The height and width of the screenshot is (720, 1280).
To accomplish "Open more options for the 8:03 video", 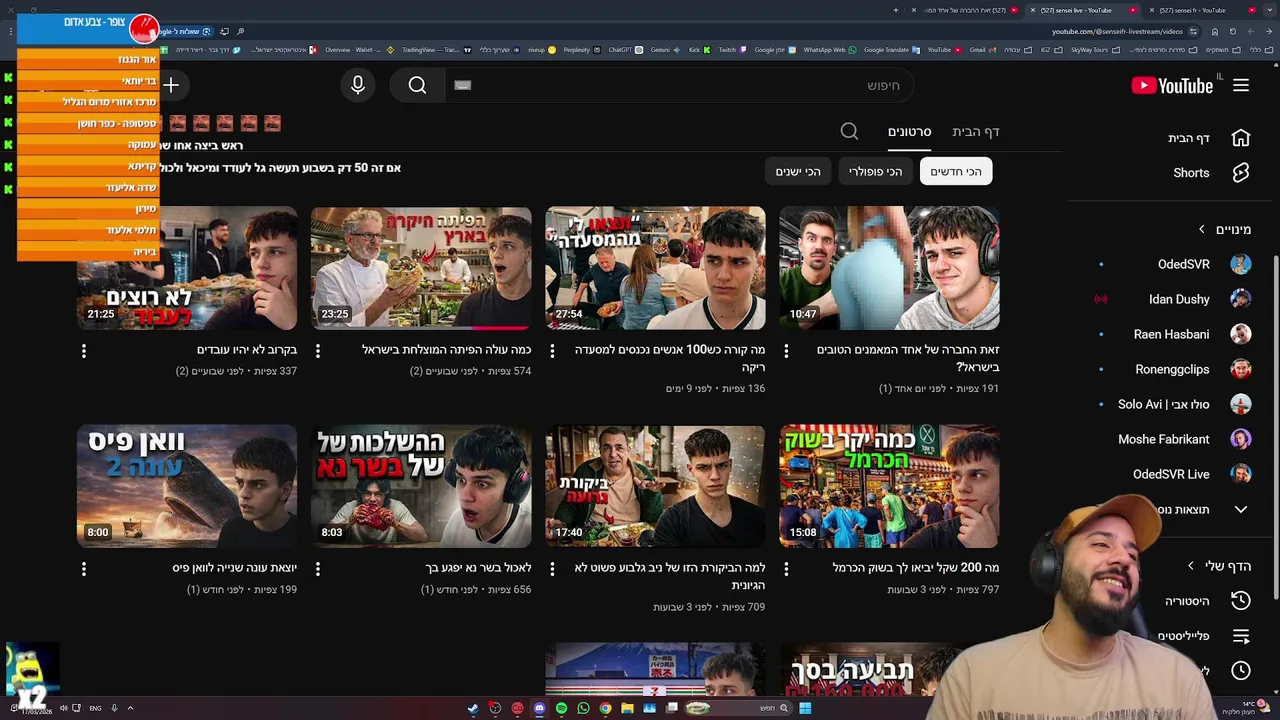I will coord(318,569).
